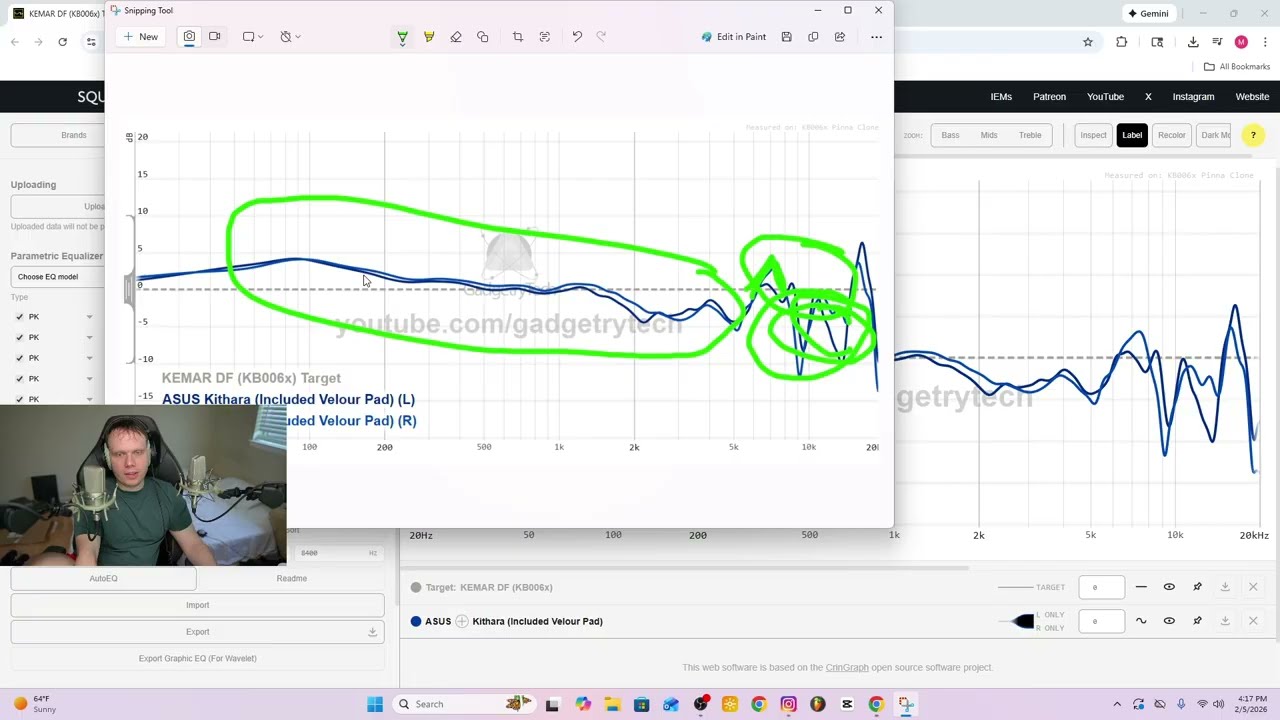Pin the ASUS Kithara measurement
This screenshot has width=1280, height=720.
pyautogui.click(x=1197, y=621)
